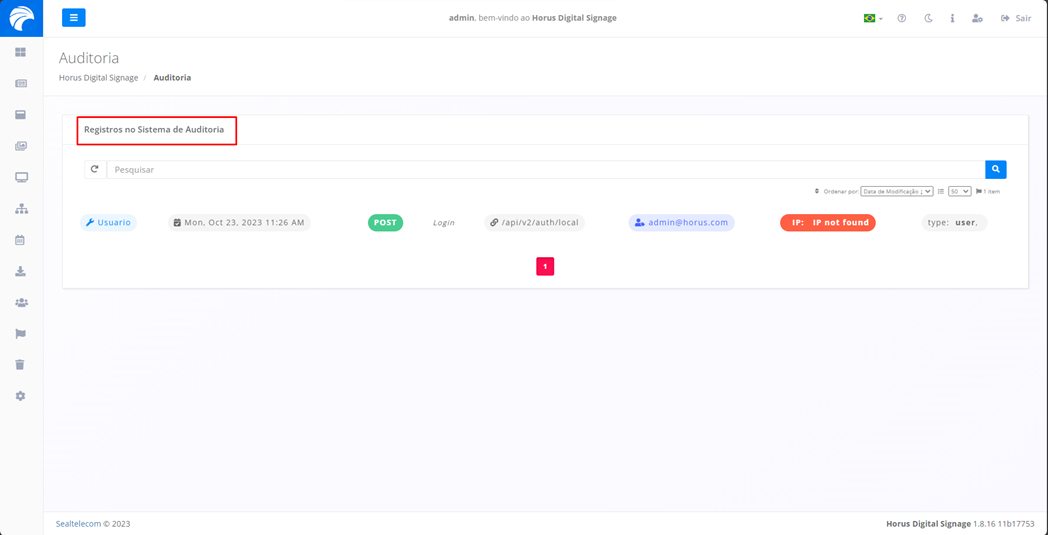Open the monitor screens icon in sidebar

[x=21, y=178]
